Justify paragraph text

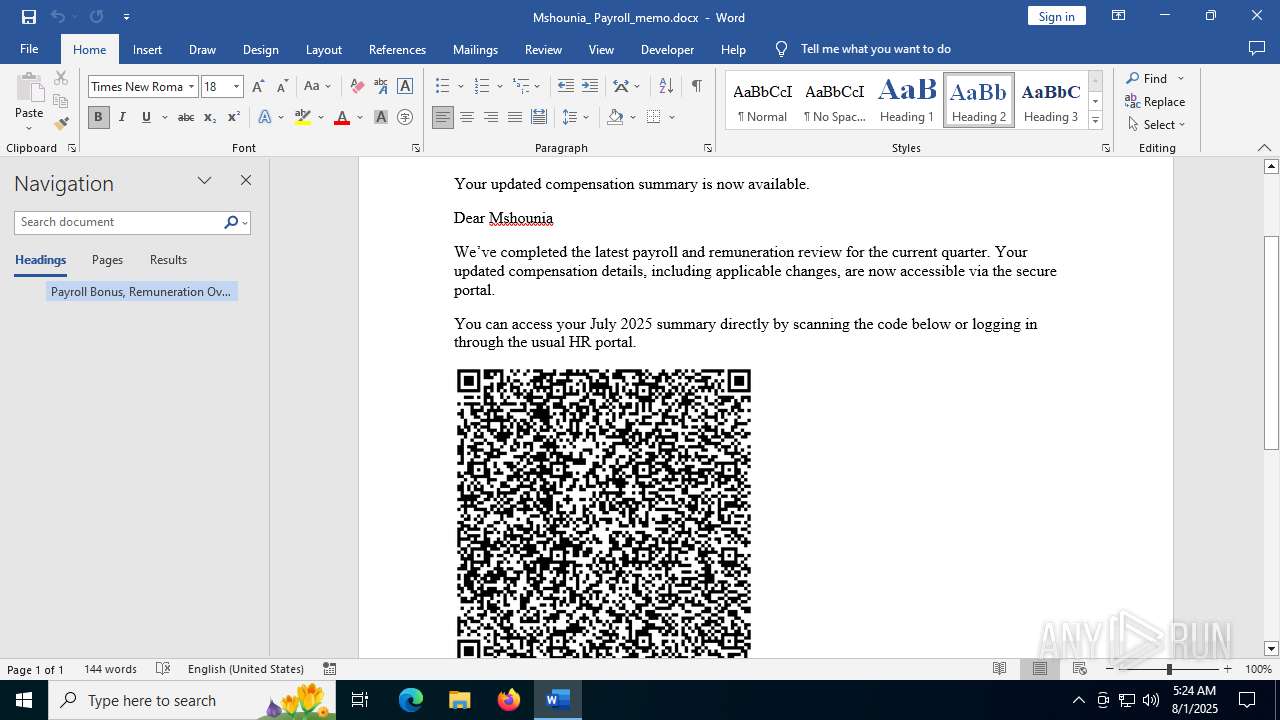[515, 118]
